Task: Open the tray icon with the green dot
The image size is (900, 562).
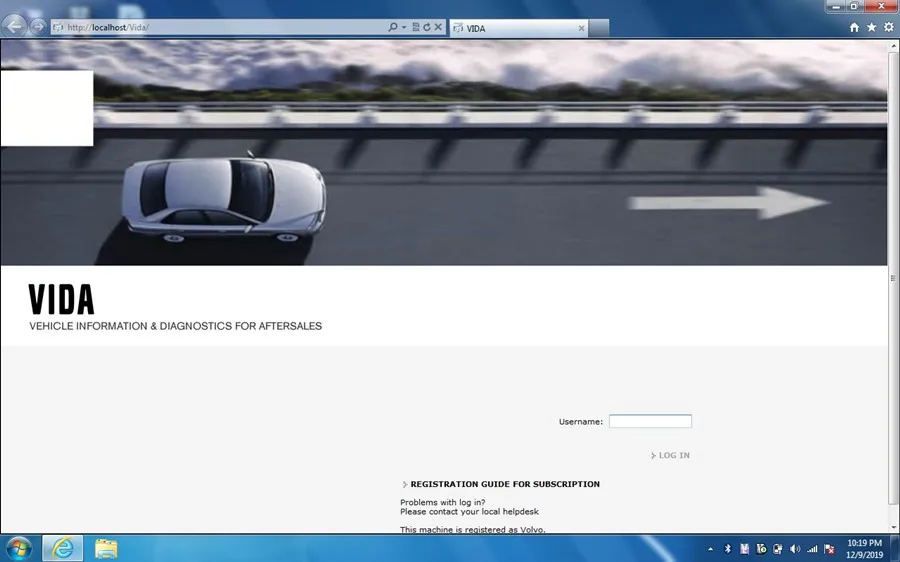Action: point(761,549)
